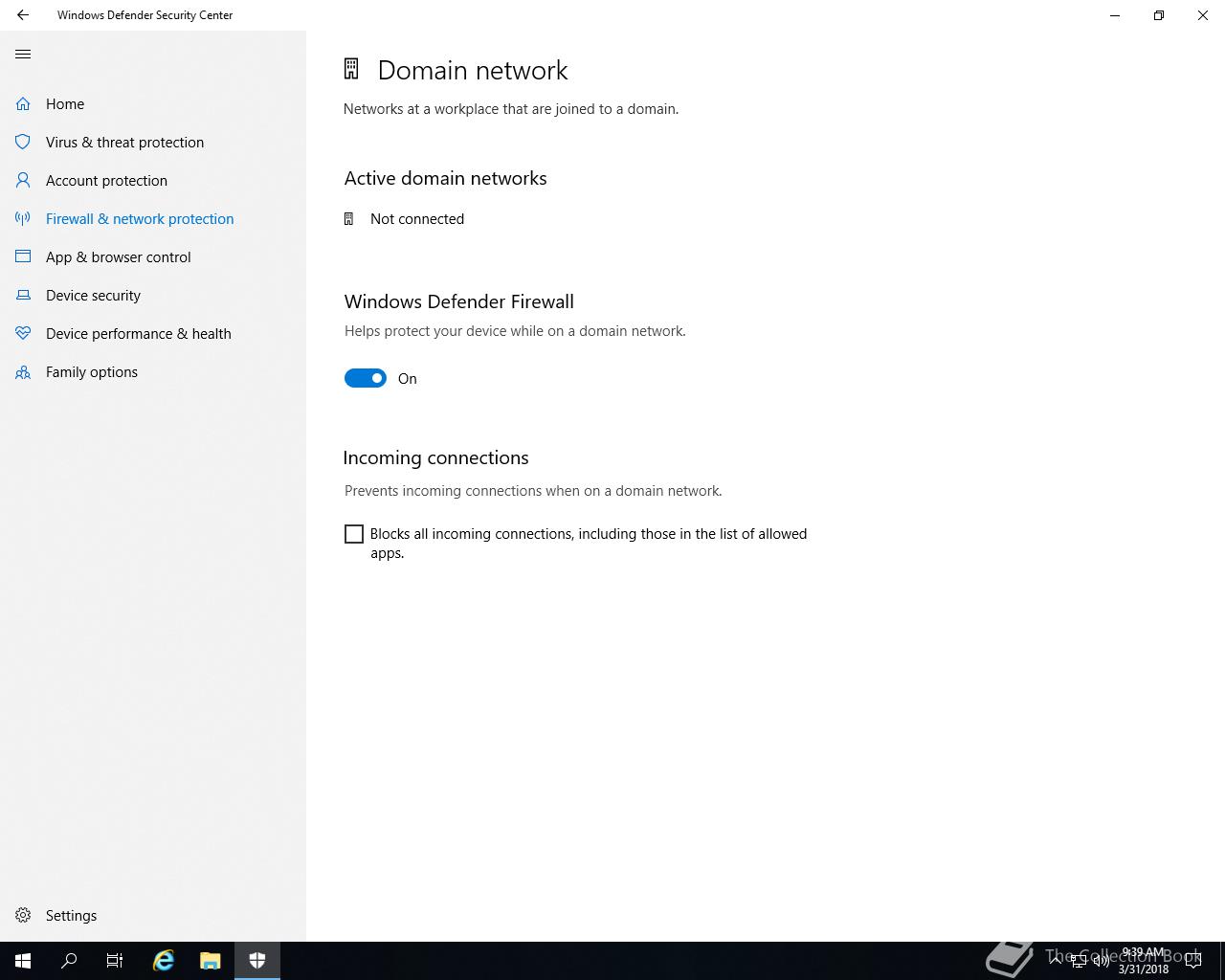Open Task View on the taskbar

[x=115, y=961]
